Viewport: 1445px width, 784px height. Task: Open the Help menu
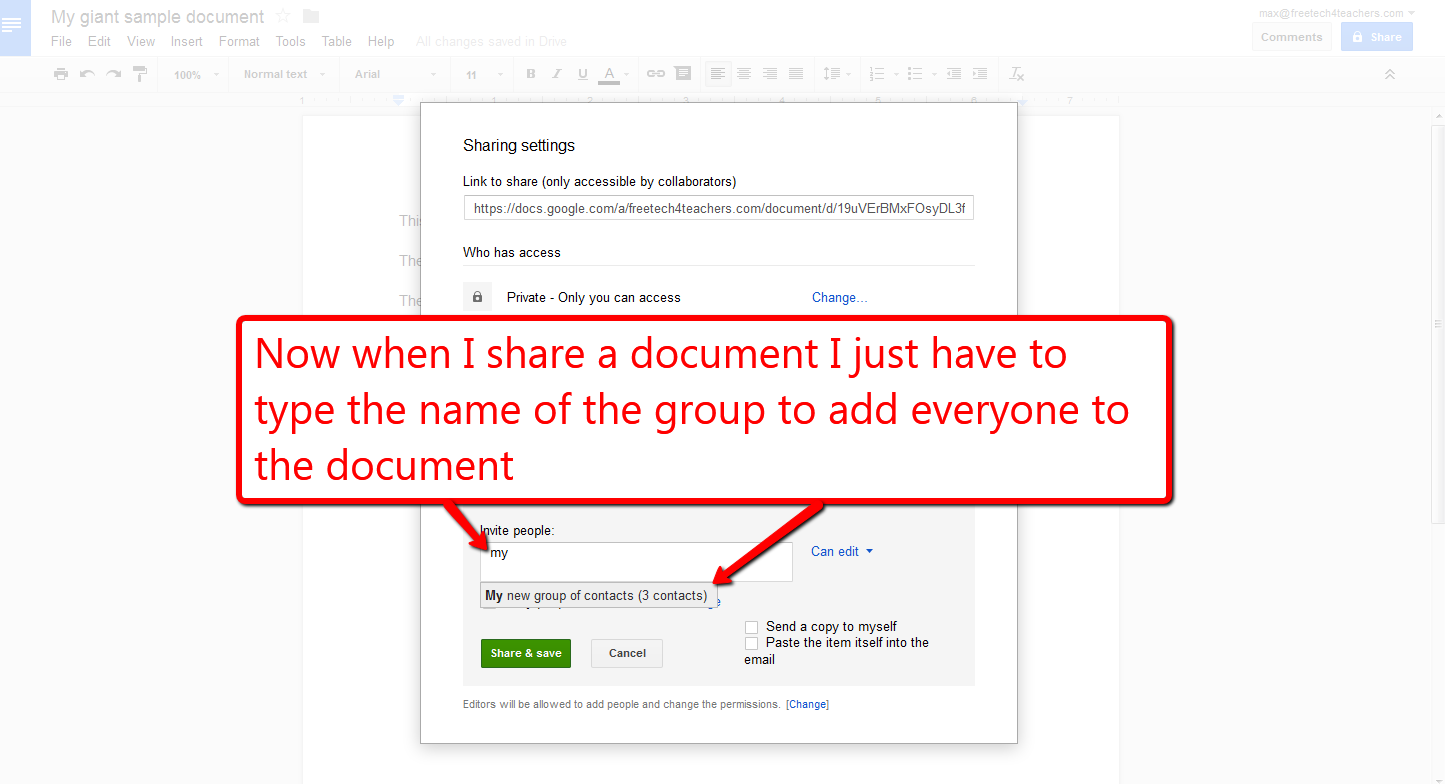tap(381, 41)
